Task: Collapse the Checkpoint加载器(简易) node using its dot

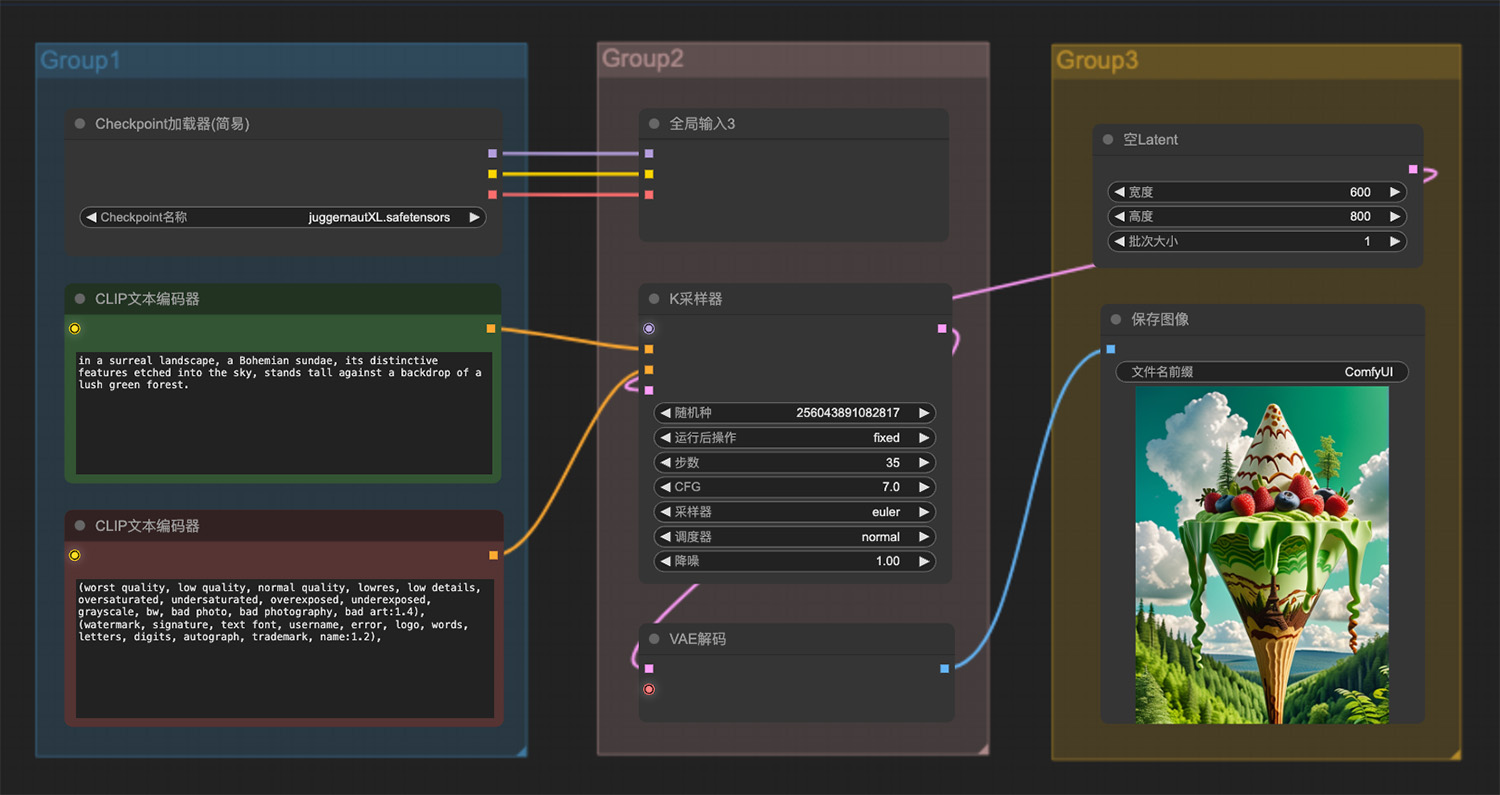Action: click(80, 124)
